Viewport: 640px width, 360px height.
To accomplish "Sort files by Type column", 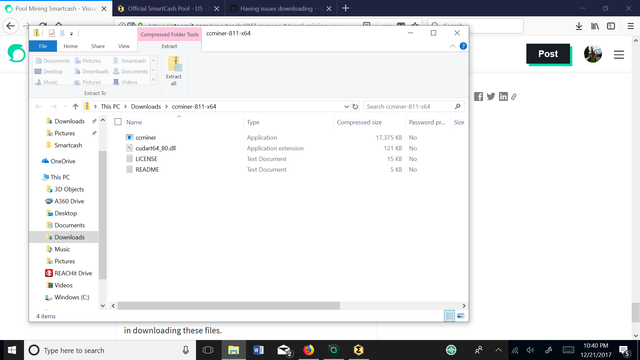I will coord(253,122).
